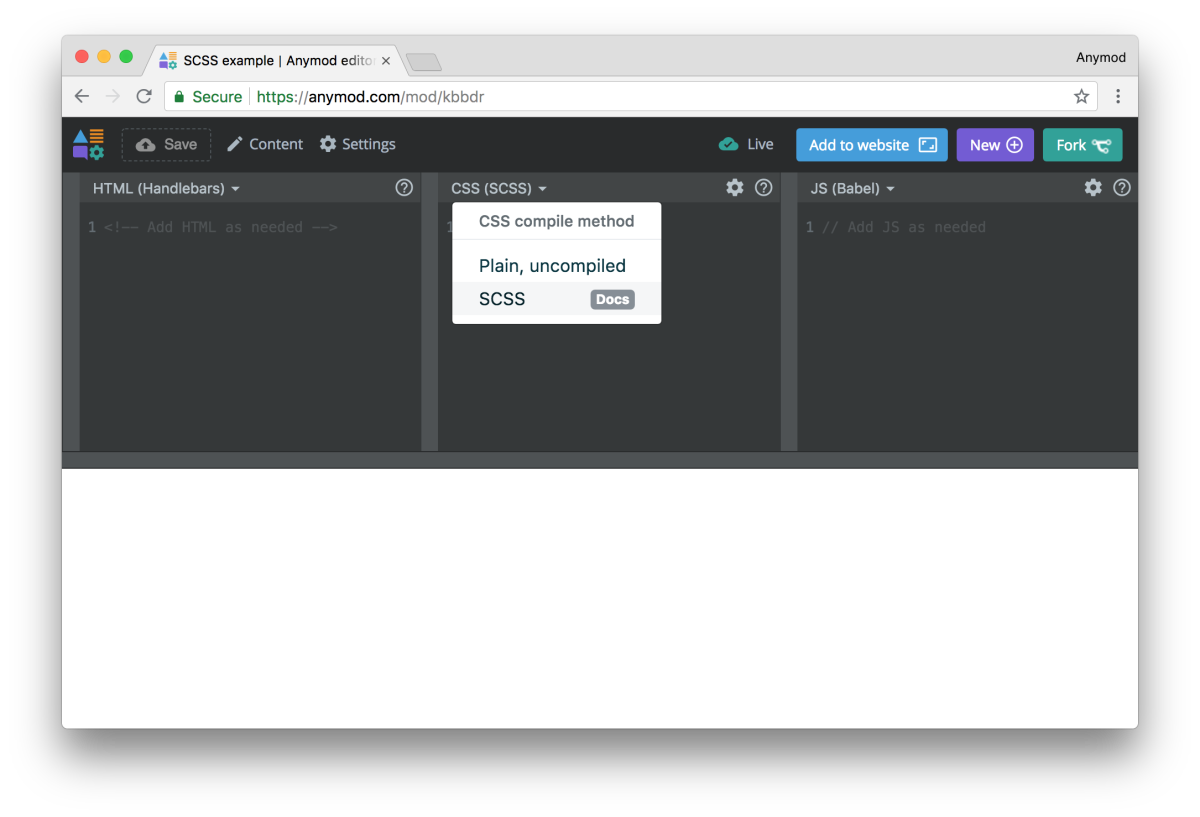Click inside the JS code editor
Viewport: 1200px width, 817px height.
(967, 326)
